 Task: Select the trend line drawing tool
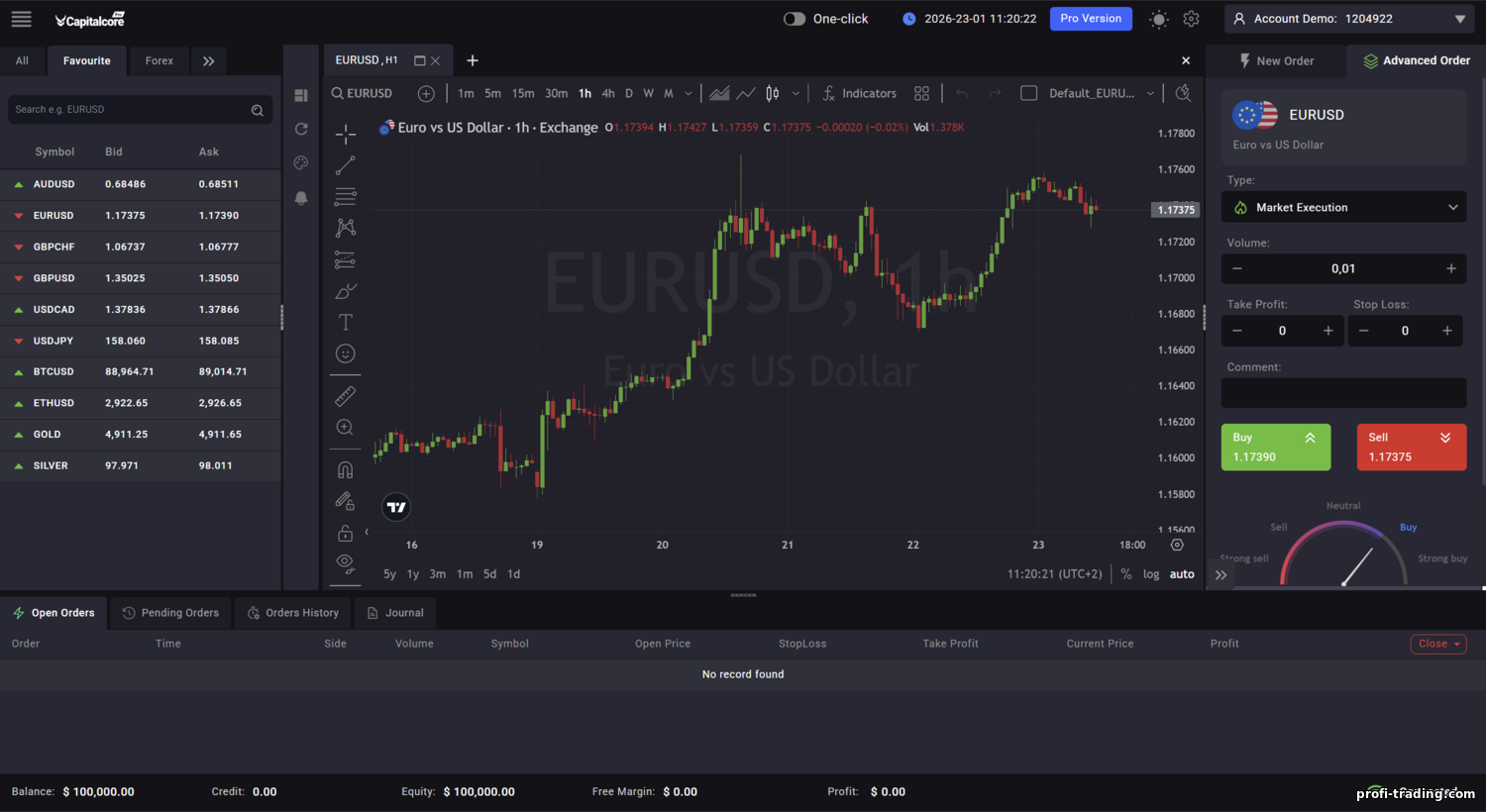[345, 165]
